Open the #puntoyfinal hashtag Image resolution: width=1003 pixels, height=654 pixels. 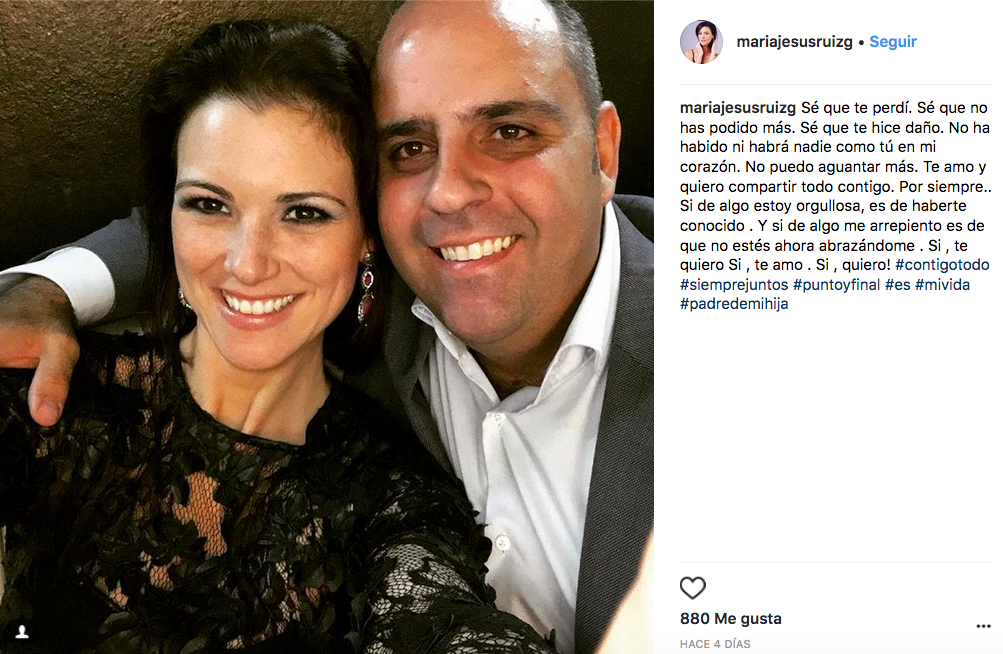pyautogui.click(x=837, y=285)
